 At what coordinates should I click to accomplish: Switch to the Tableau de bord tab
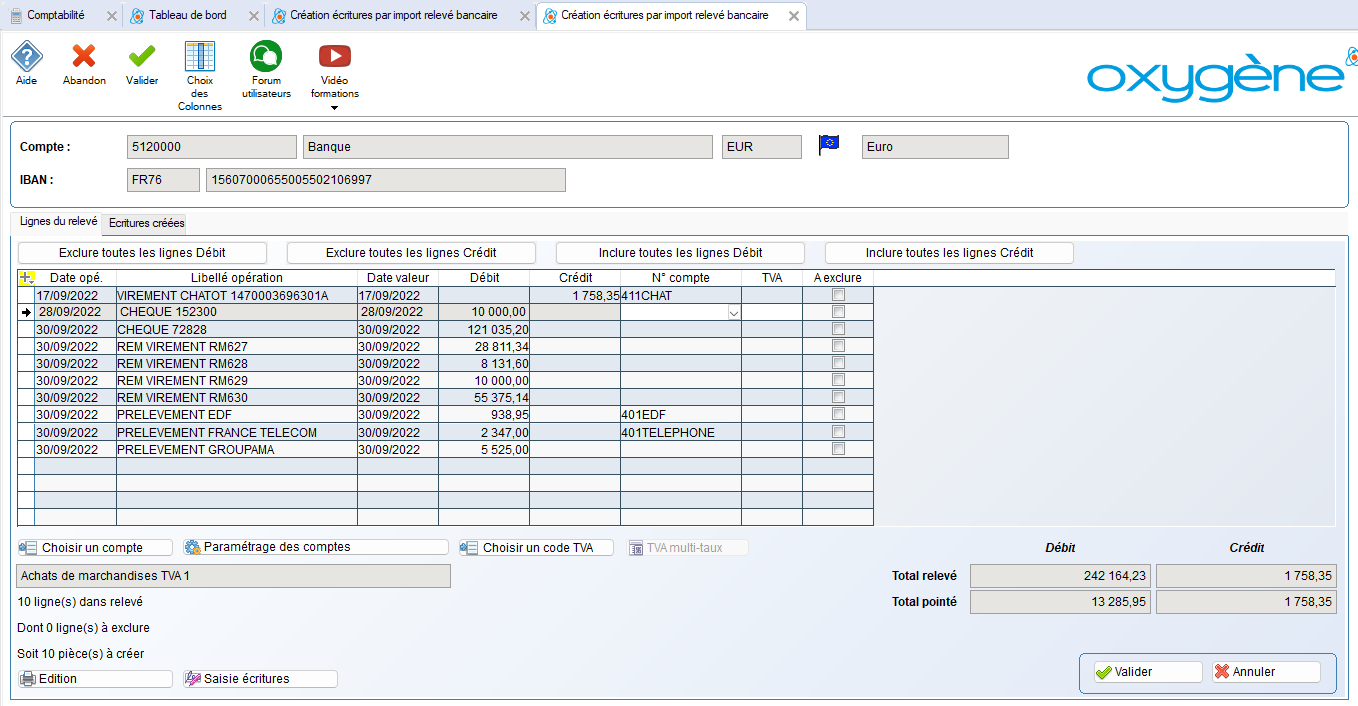click(187, 16)
